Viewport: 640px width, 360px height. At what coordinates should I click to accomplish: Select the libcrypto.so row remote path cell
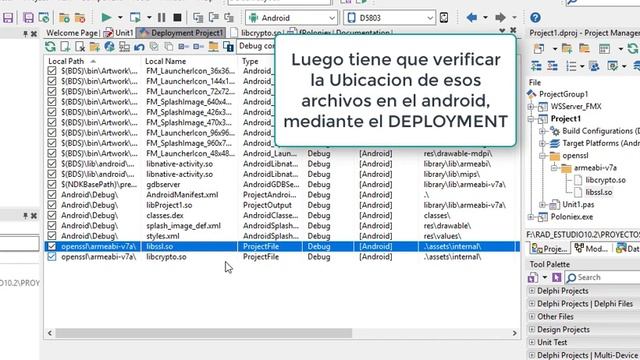click(x=452, y=257)
